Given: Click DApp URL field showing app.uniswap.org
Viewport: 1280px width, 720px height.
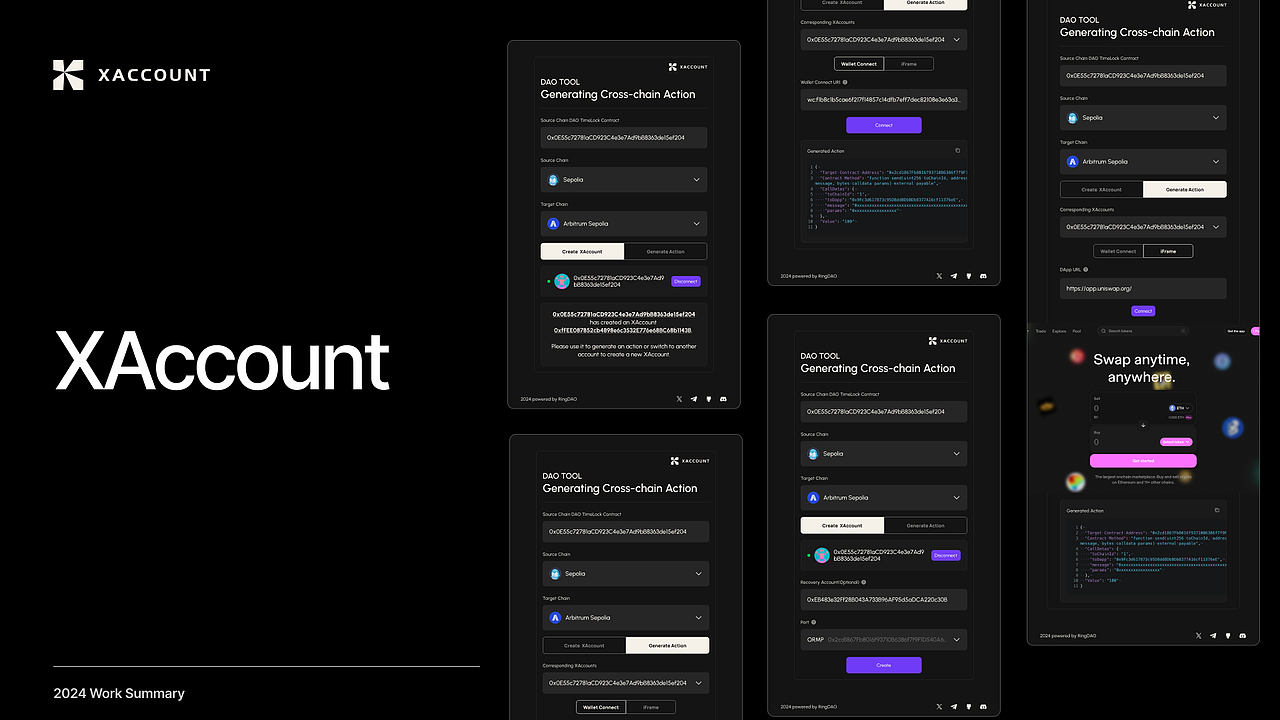Looking at the screenshot, I should coord(1143,288).
